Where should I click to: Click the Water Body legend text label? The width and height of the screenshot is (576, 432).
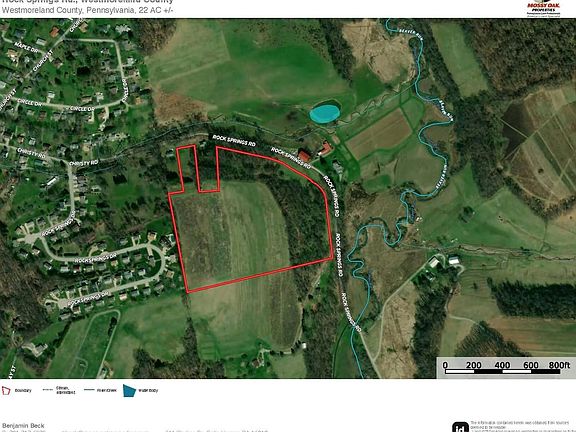tap(148, 390)
